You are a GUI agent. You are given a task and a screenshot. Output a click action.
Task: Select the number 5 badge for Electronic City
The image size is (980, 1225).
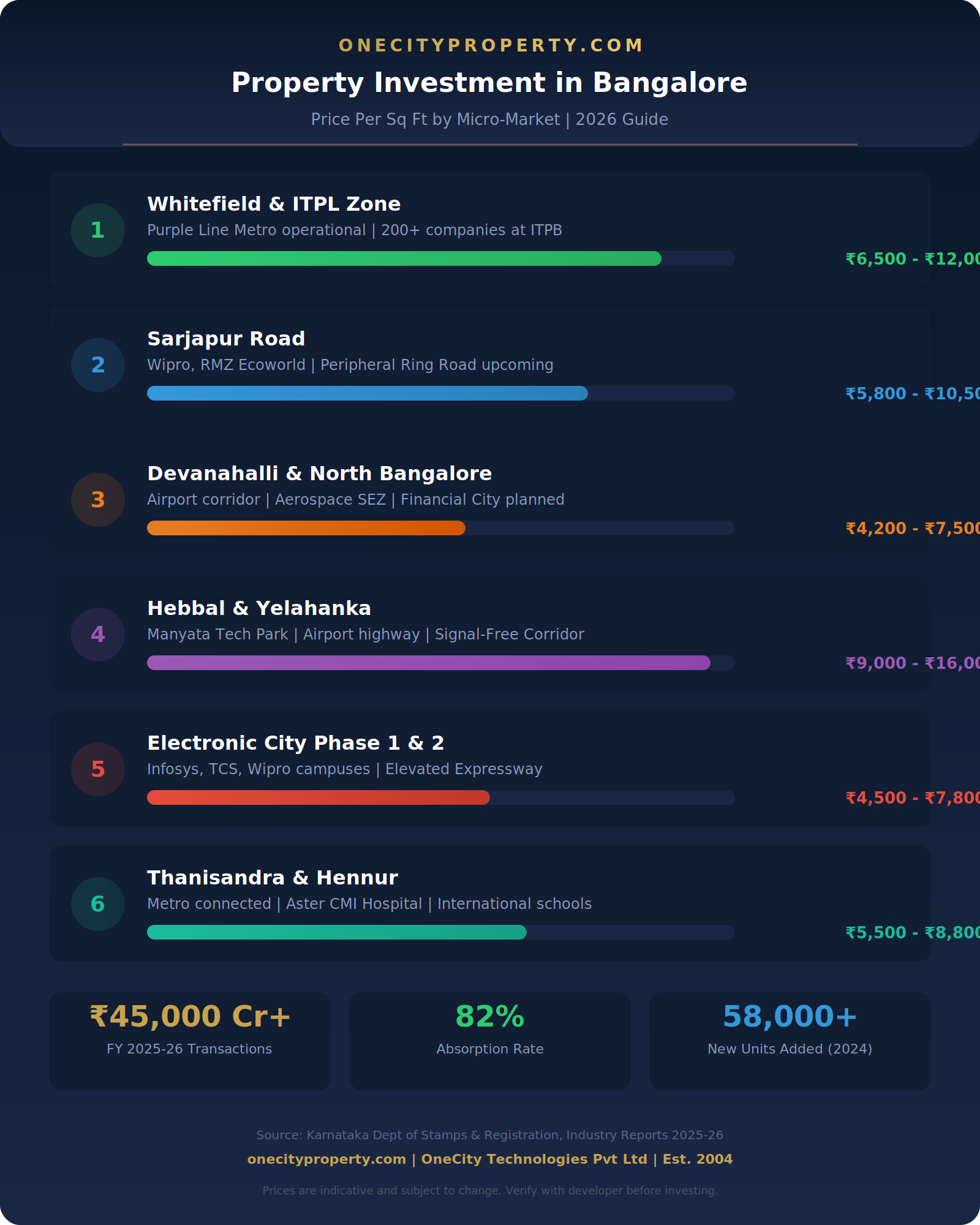tap(97, 769)
